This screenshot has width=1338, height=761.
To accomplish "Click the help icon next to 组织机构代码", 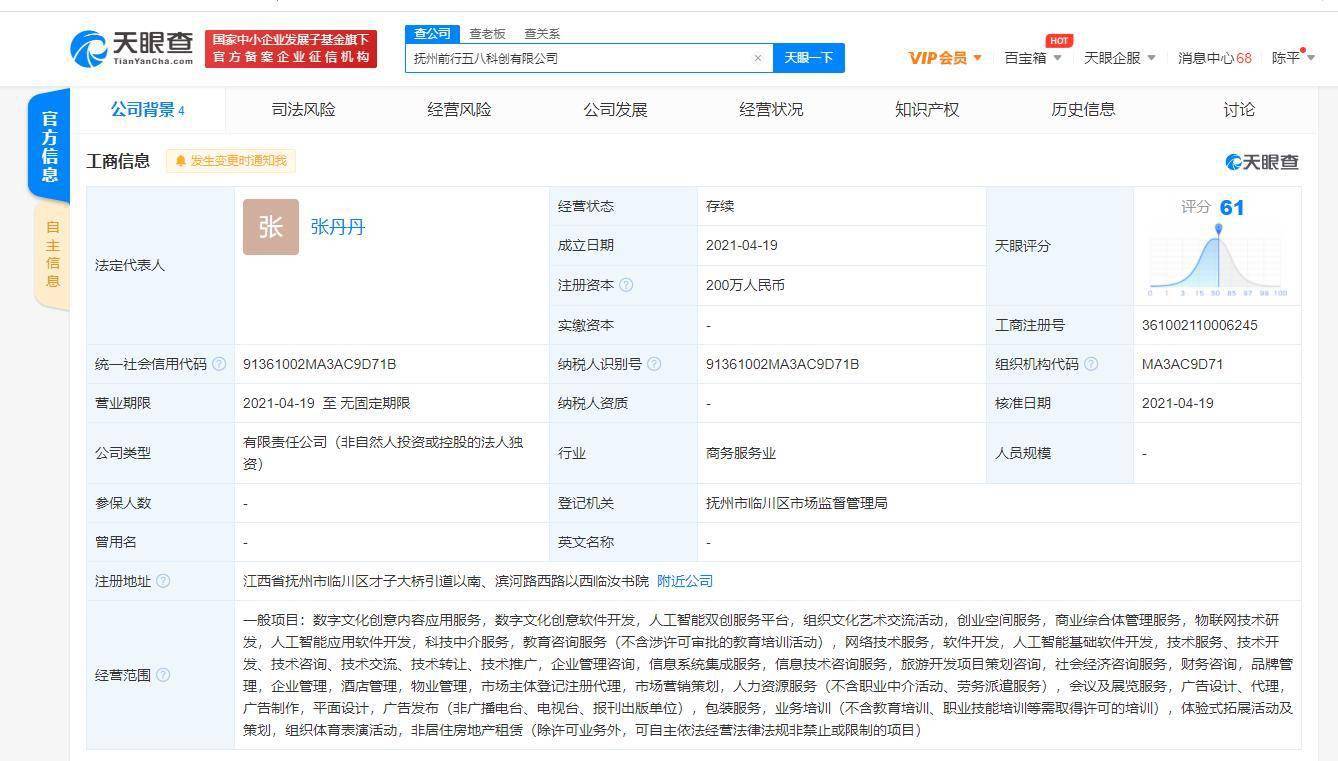I will click(1091, 364).
